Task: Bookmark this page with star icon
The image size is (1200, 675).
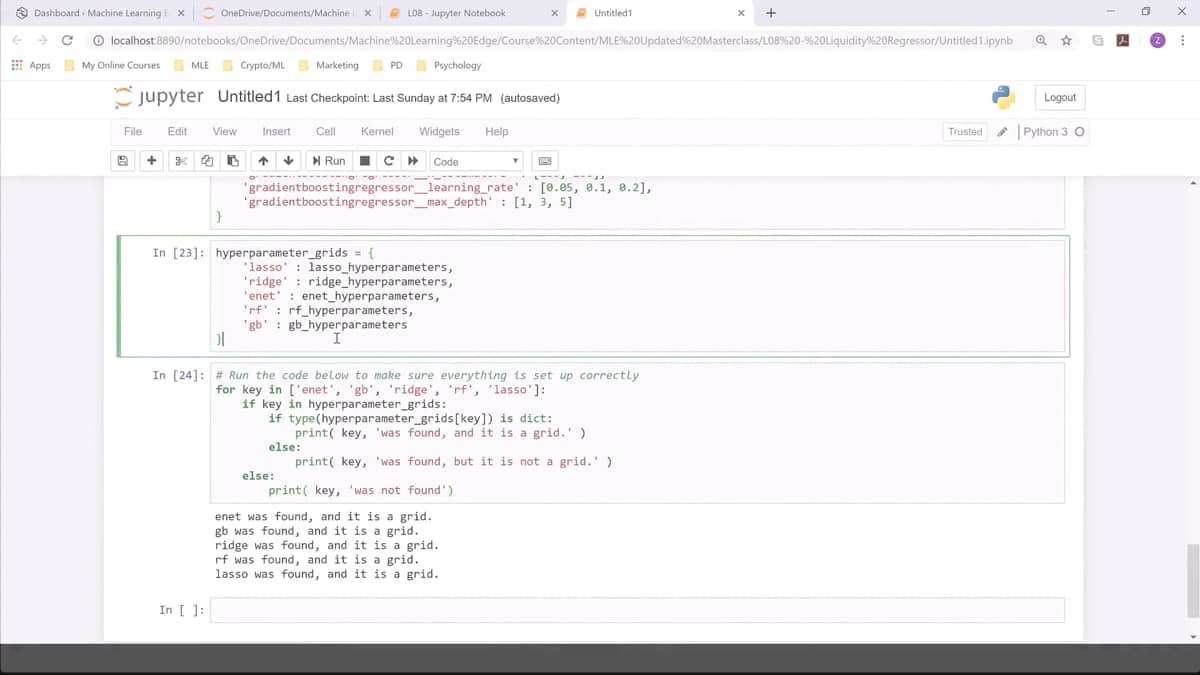Action: point(1067,40)
